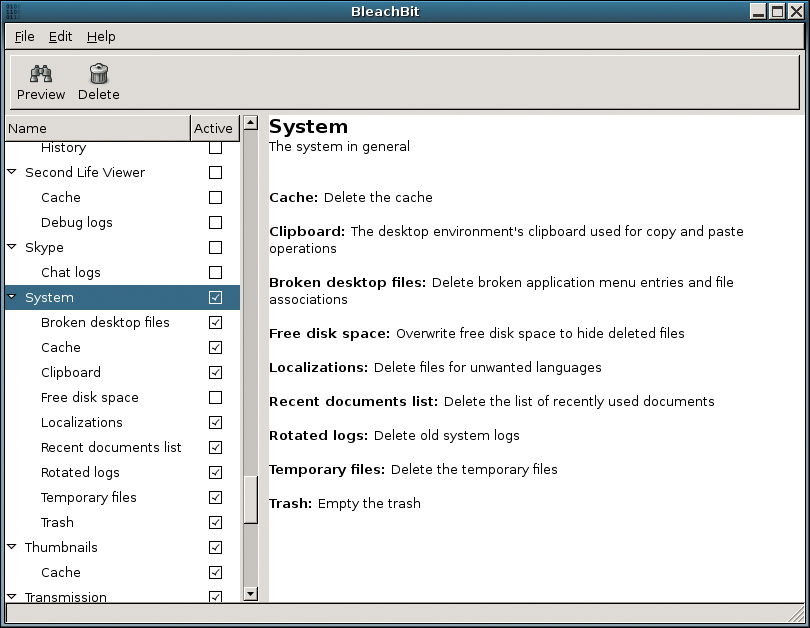Select the Broken desktop files row

coord(122,322)
